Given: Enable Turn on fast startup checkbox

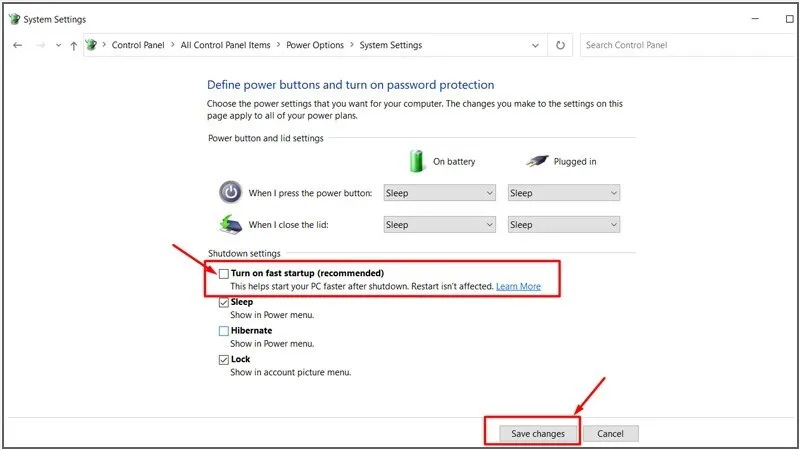Looking at the screenshot, I should click(224, 273).
